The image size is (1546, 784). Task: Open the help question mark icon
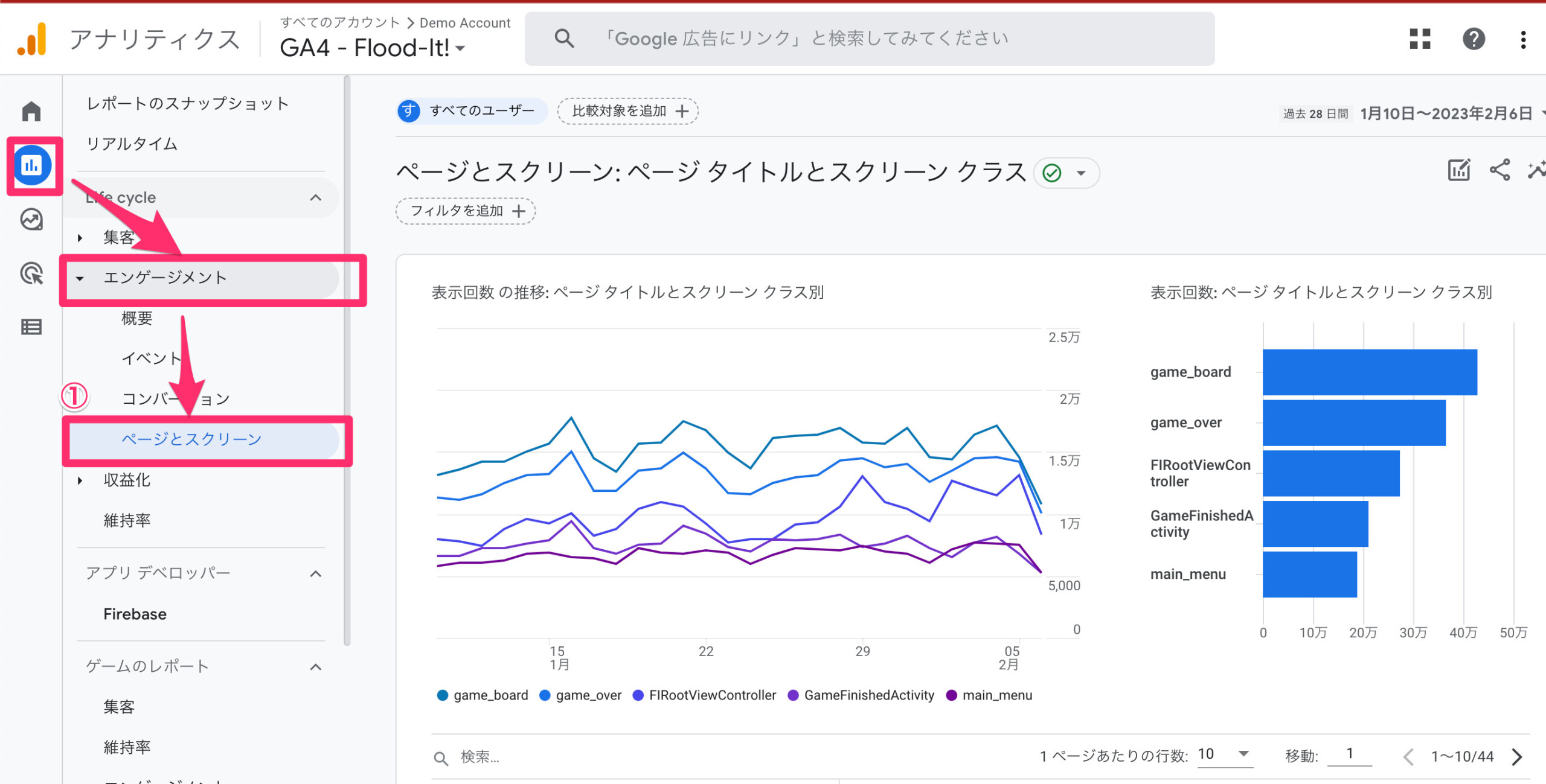pos(1474,39)
